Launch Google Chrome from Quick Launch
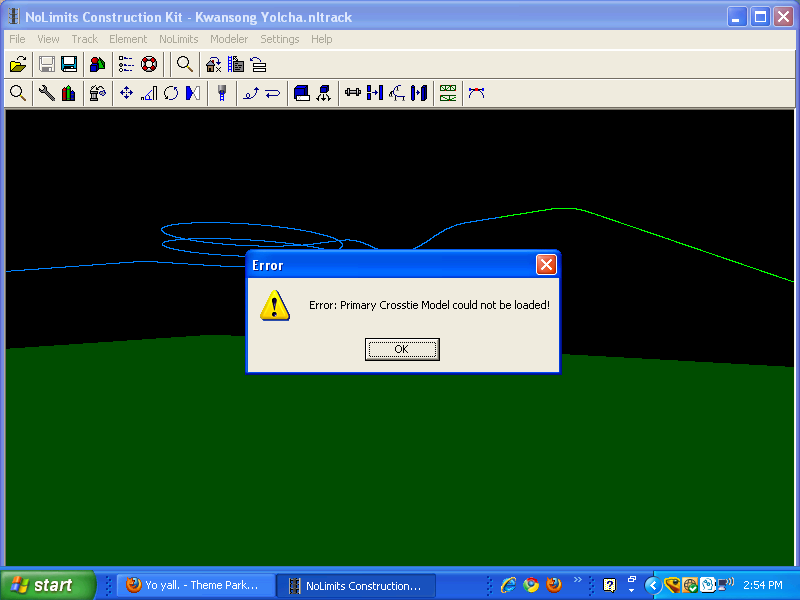Screen dimensions: 800x600 [x=531, y=585]
